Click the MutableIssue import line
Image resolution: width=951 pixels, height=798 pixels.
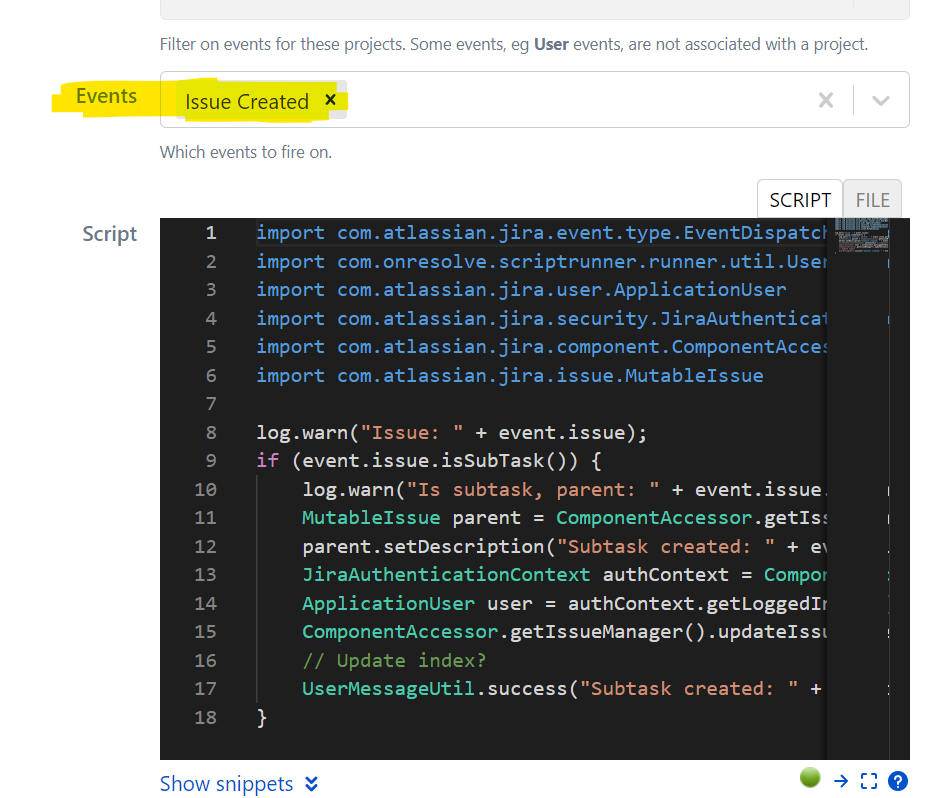(x=509, y=375)
